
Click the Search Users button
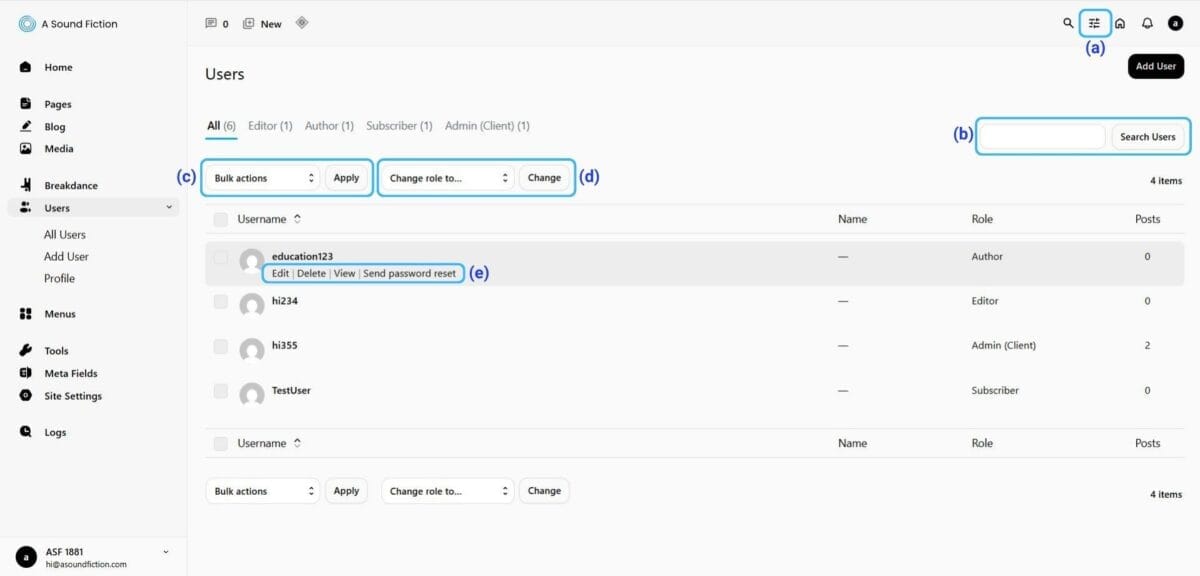tap(1147, 137)
